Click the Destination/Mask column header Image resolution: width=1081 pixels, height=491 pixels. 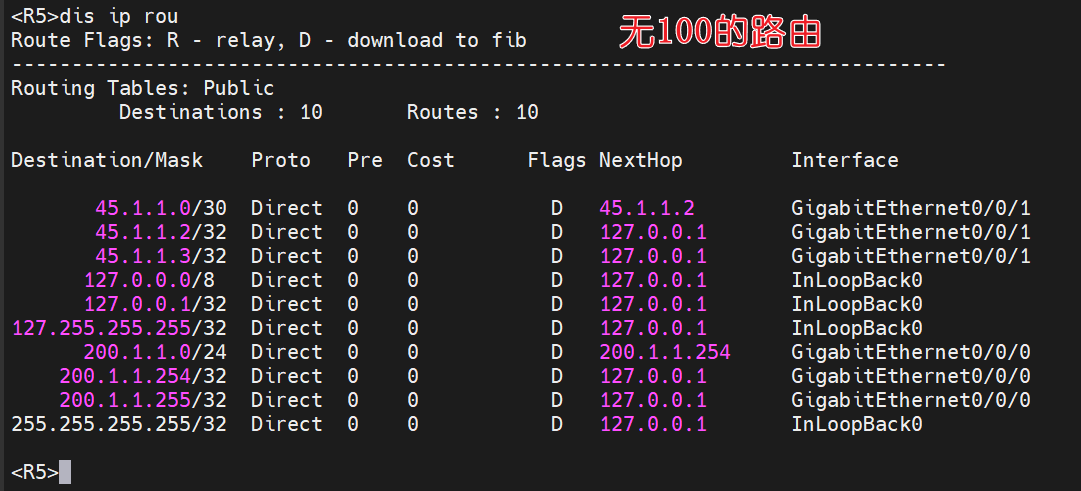point(107,160)
